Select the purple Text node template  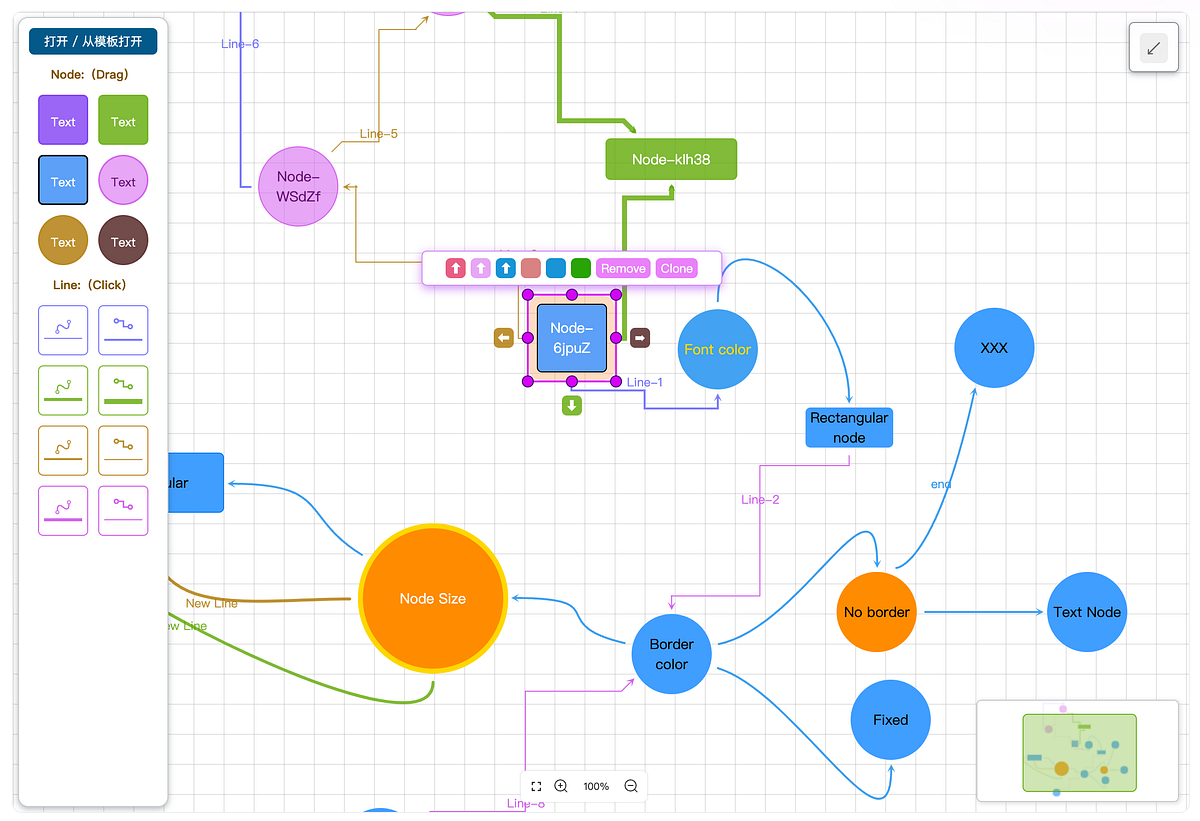pos(63,120)
